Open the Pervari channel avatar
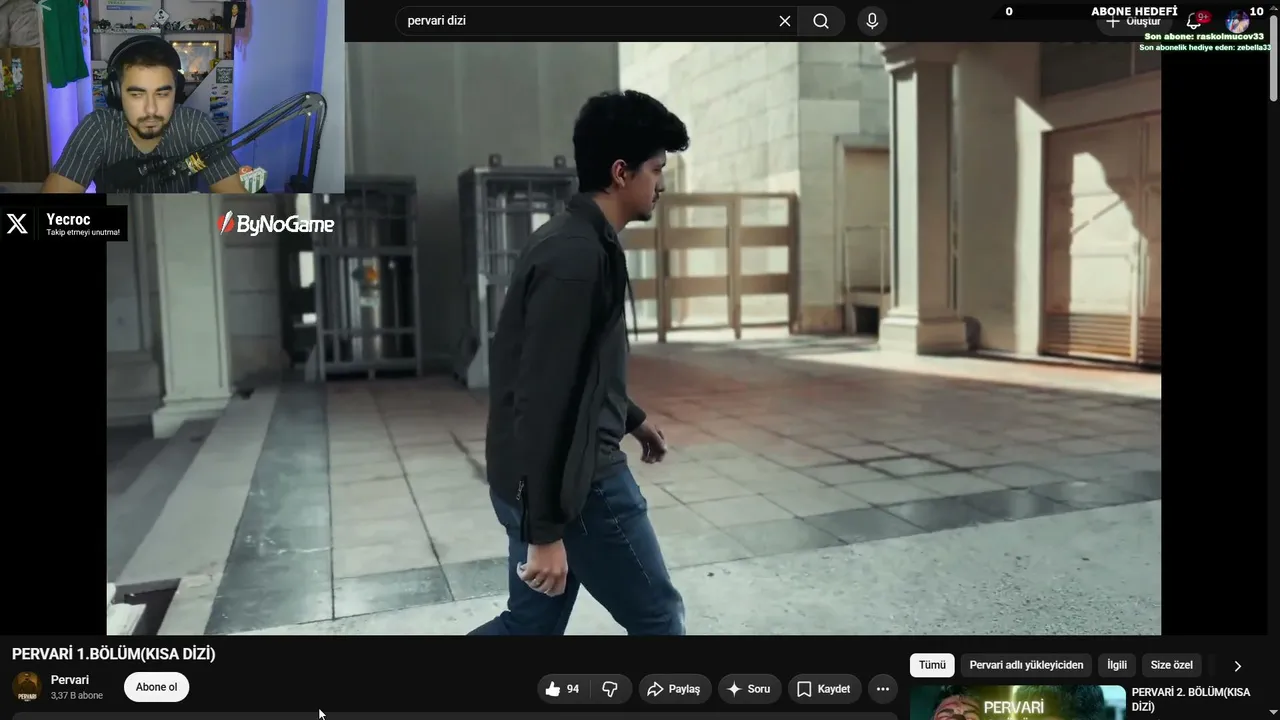The image size is (1280, 720). 26,687
